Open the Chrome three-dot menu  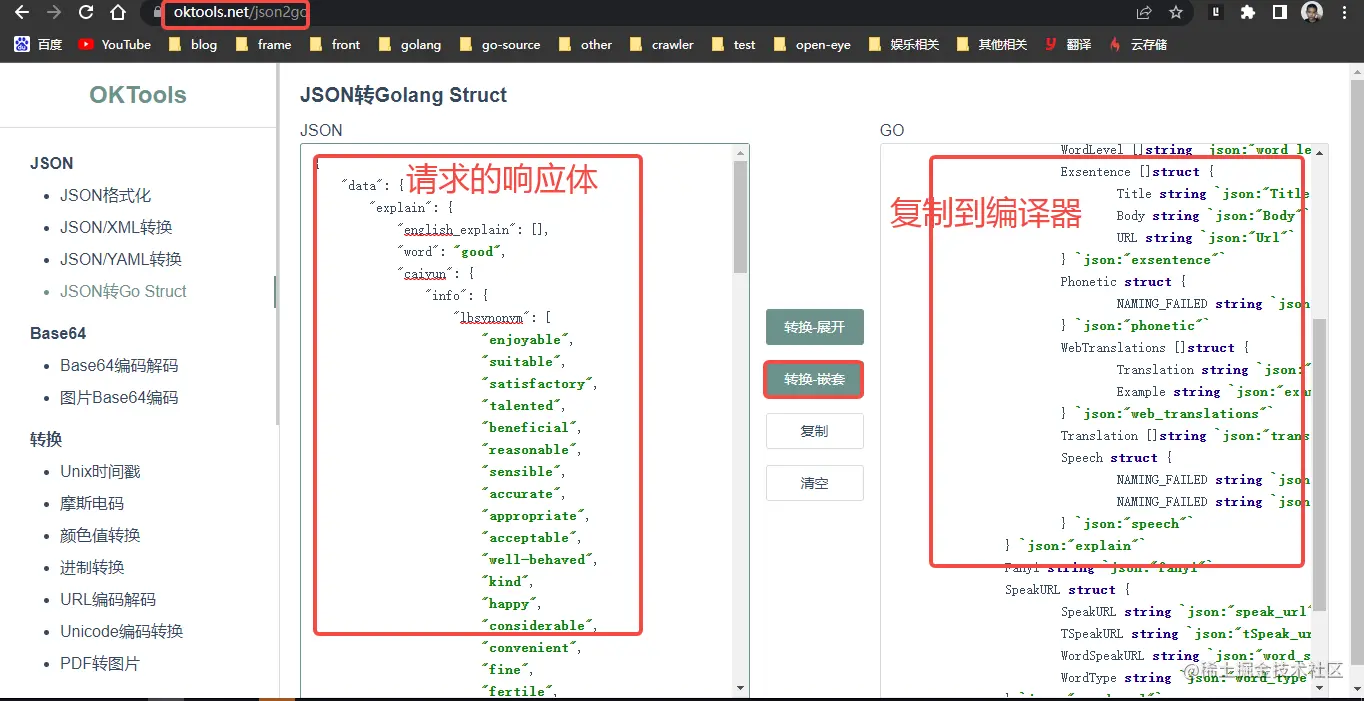coord(1343,13)
